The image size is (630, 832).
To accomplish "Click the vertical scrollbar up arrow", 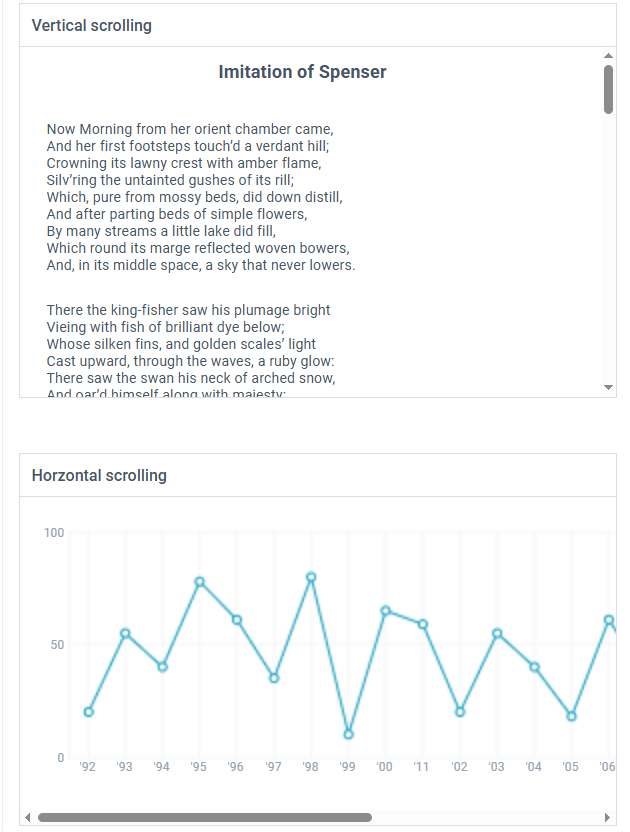I will tap(608, 56).
